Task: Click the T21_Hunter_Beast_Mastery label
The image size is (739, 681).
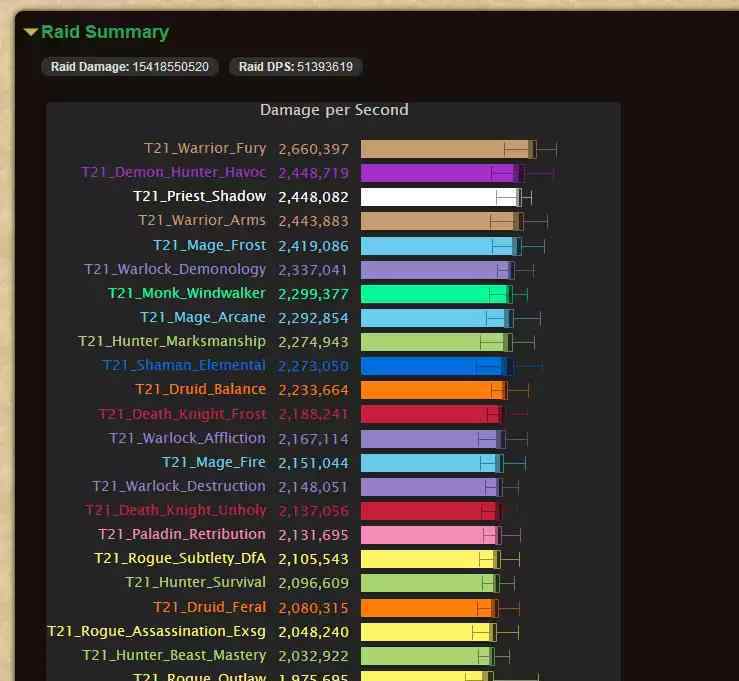Action: tap(174, 656)
